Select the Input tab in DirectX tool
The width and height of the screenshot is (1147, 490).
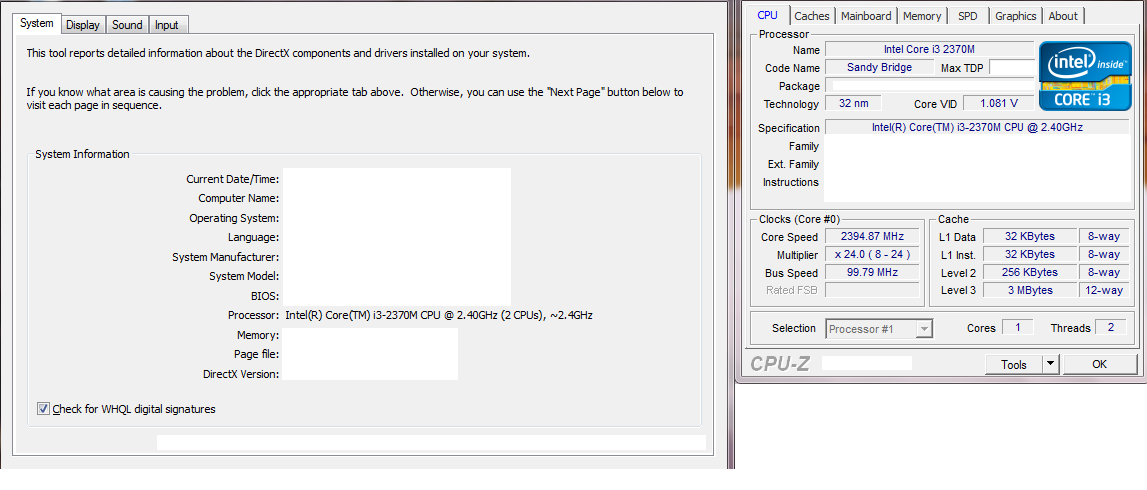pos(167,25)
